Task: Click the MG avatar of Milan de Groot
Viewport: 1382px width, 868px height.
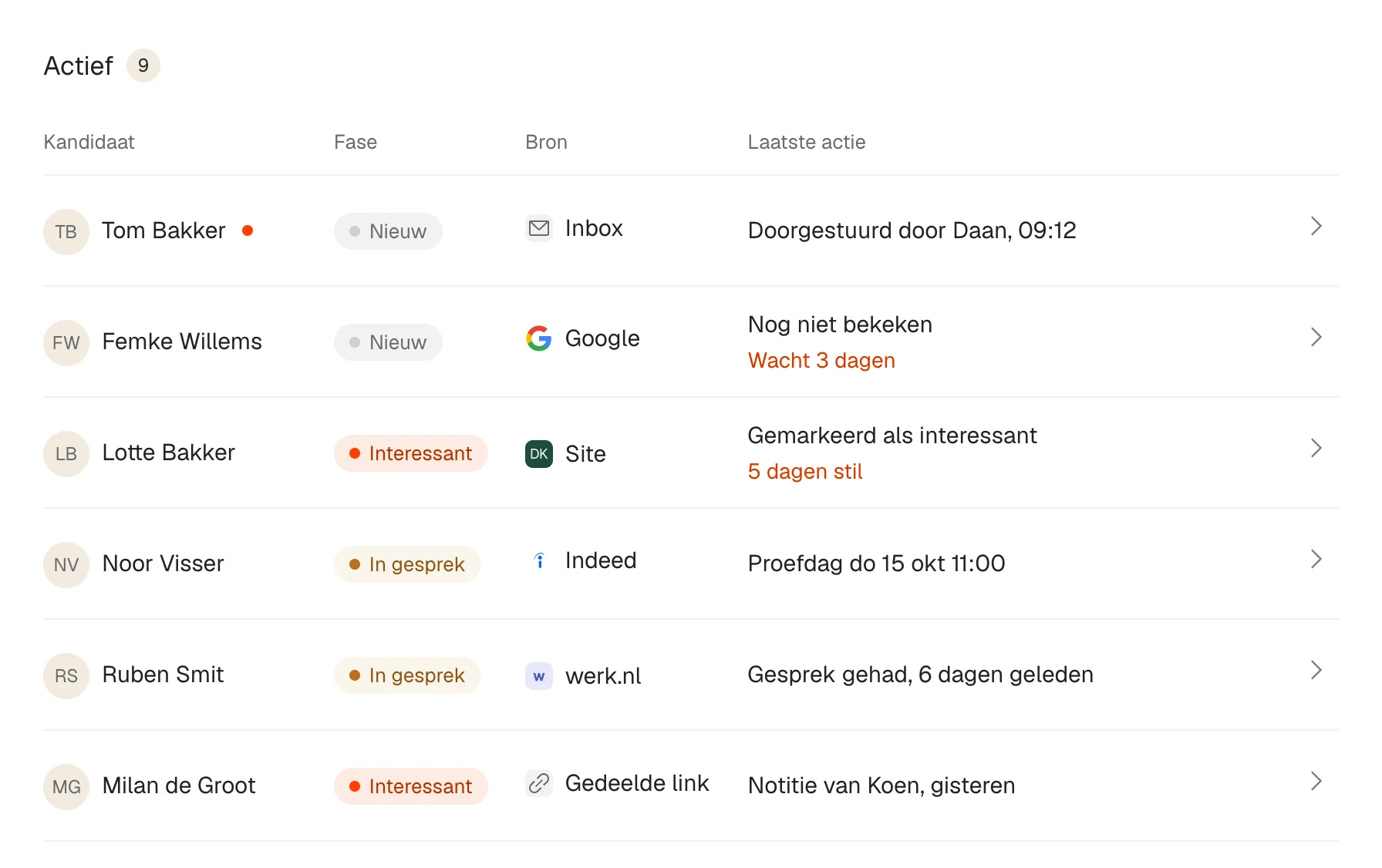Action: tap(66, 786)
